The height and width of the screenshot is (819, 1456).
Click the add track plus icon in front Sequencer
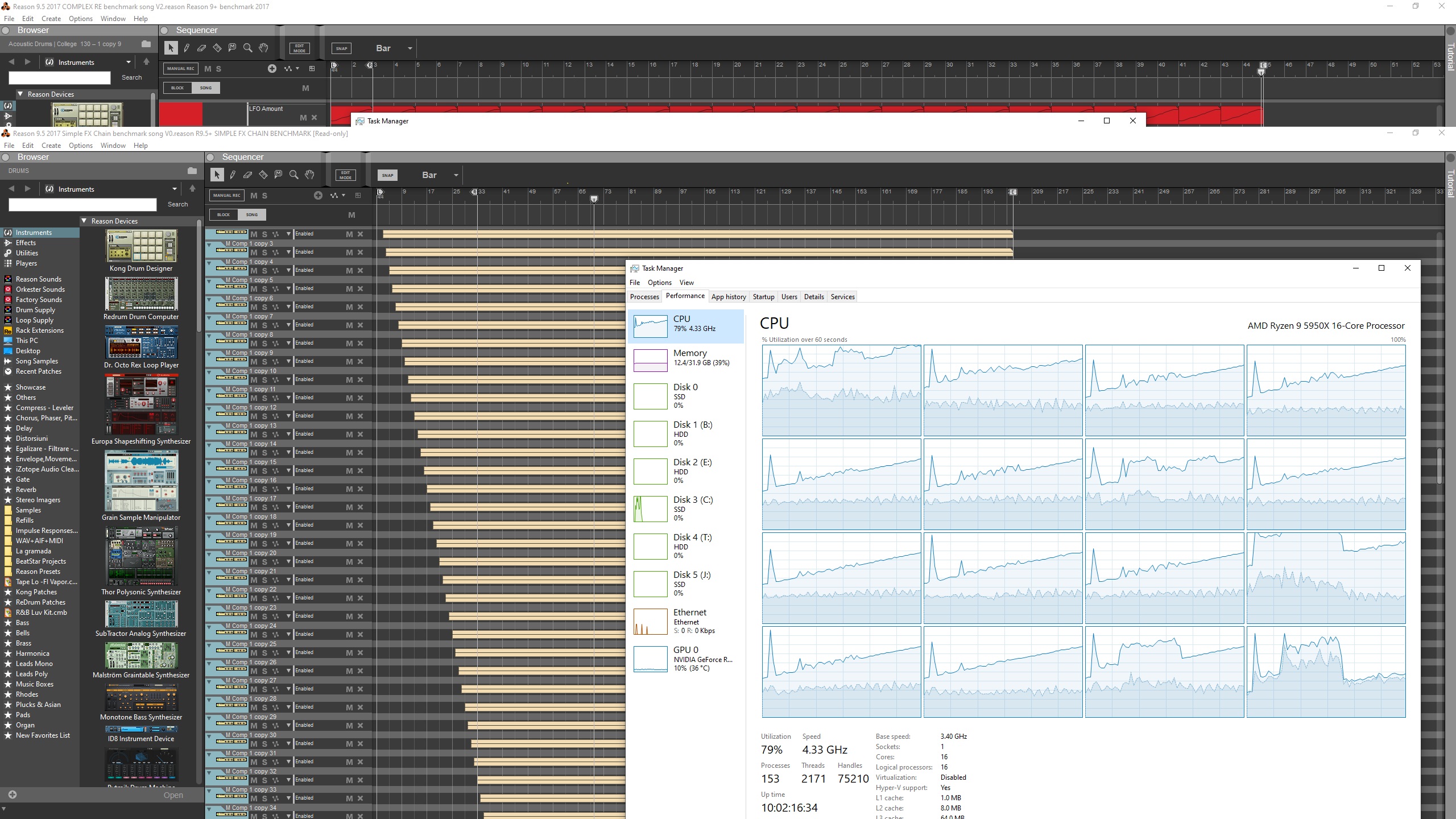[318, 195]
